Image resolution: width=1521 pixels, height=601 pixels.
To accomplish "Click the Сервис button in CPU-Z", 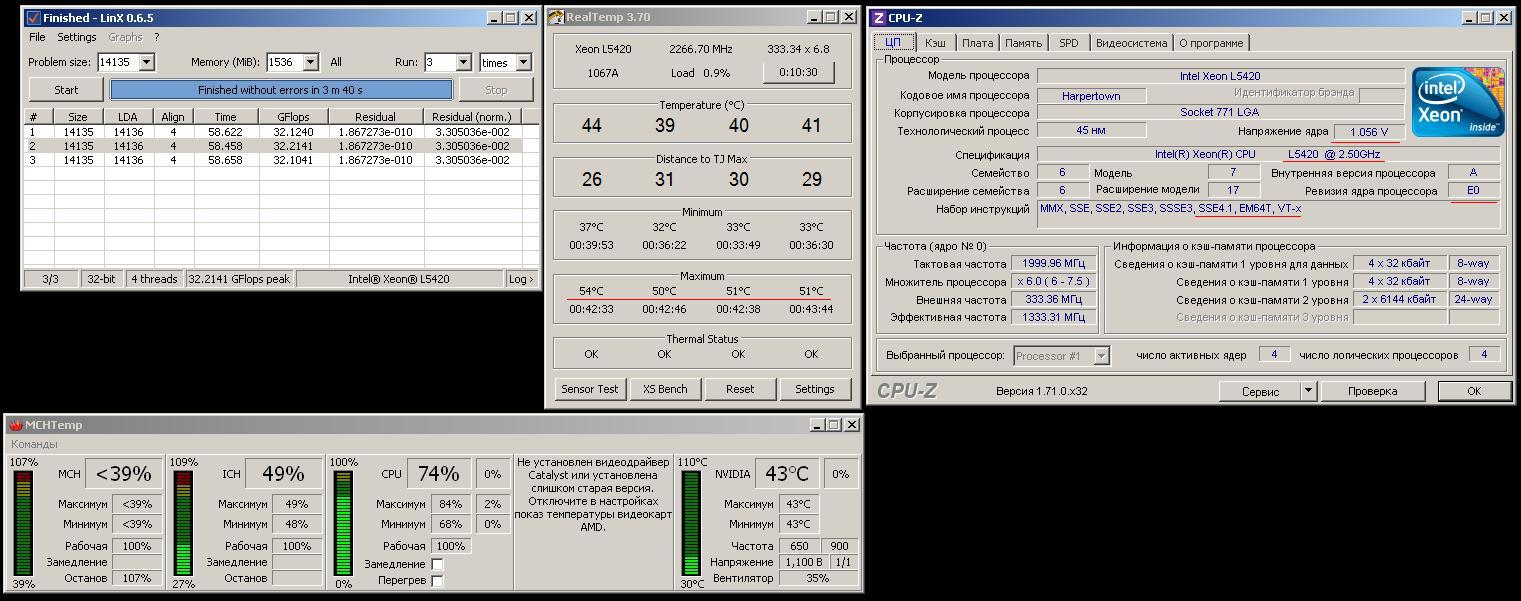I will (x=1260, y=391).
